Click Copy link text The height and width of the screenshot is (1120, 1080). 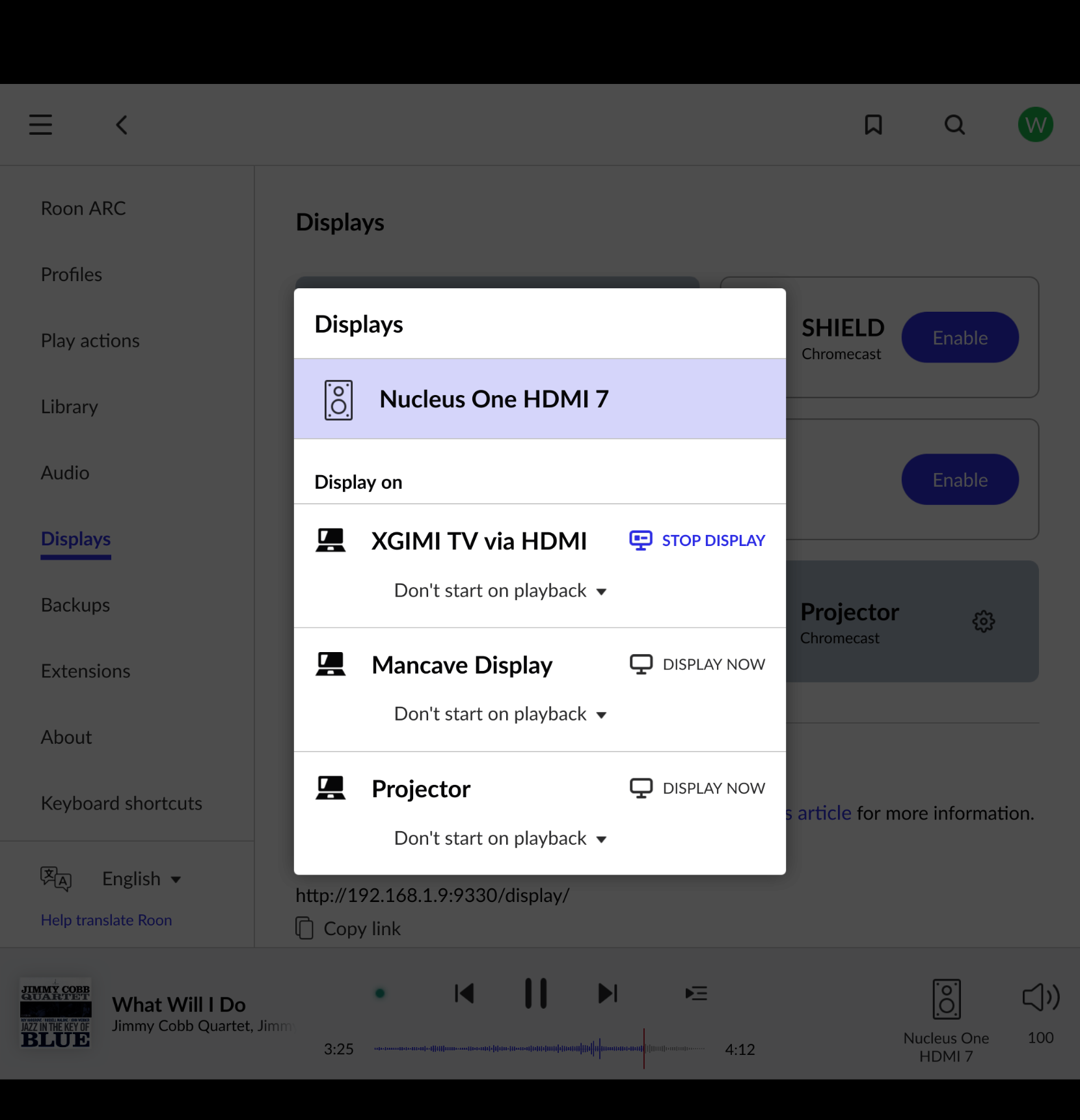pyautogui.click(x=362, y=929)
